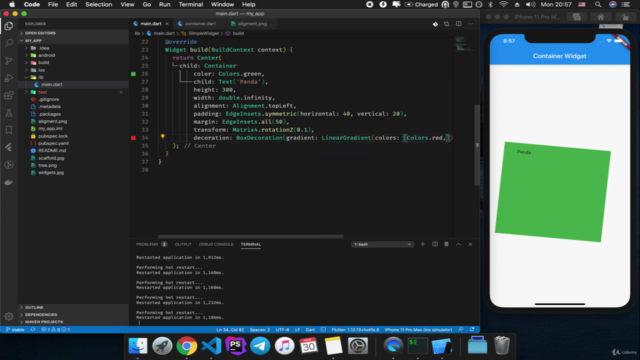Click the green color swatch on line 26

pyautogui.click(x=133, y=74)
